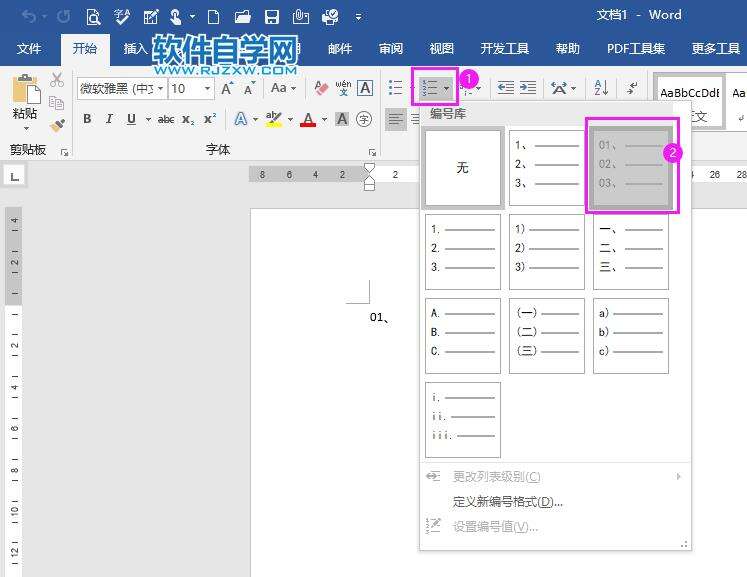Expand the quick access toolbar customize arrow
This screenshot has width=747, height=577.
[x=358, y=18]
